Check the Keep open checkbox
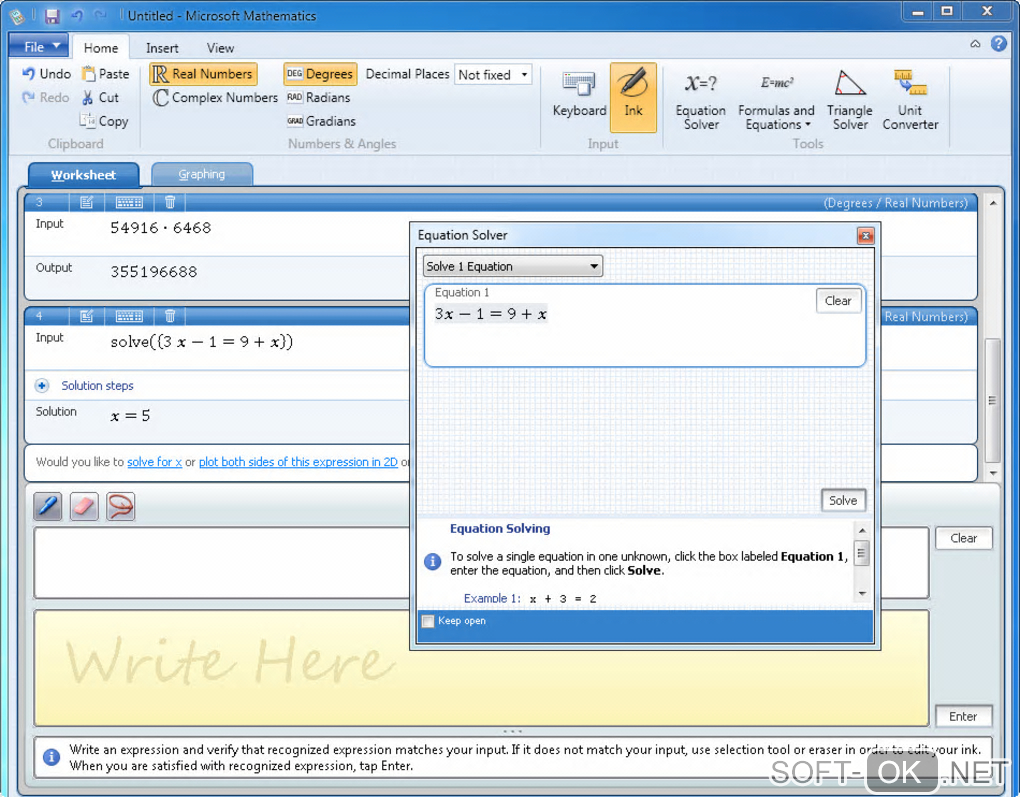Screen dimensions: 1020x797 click(428, 621)
